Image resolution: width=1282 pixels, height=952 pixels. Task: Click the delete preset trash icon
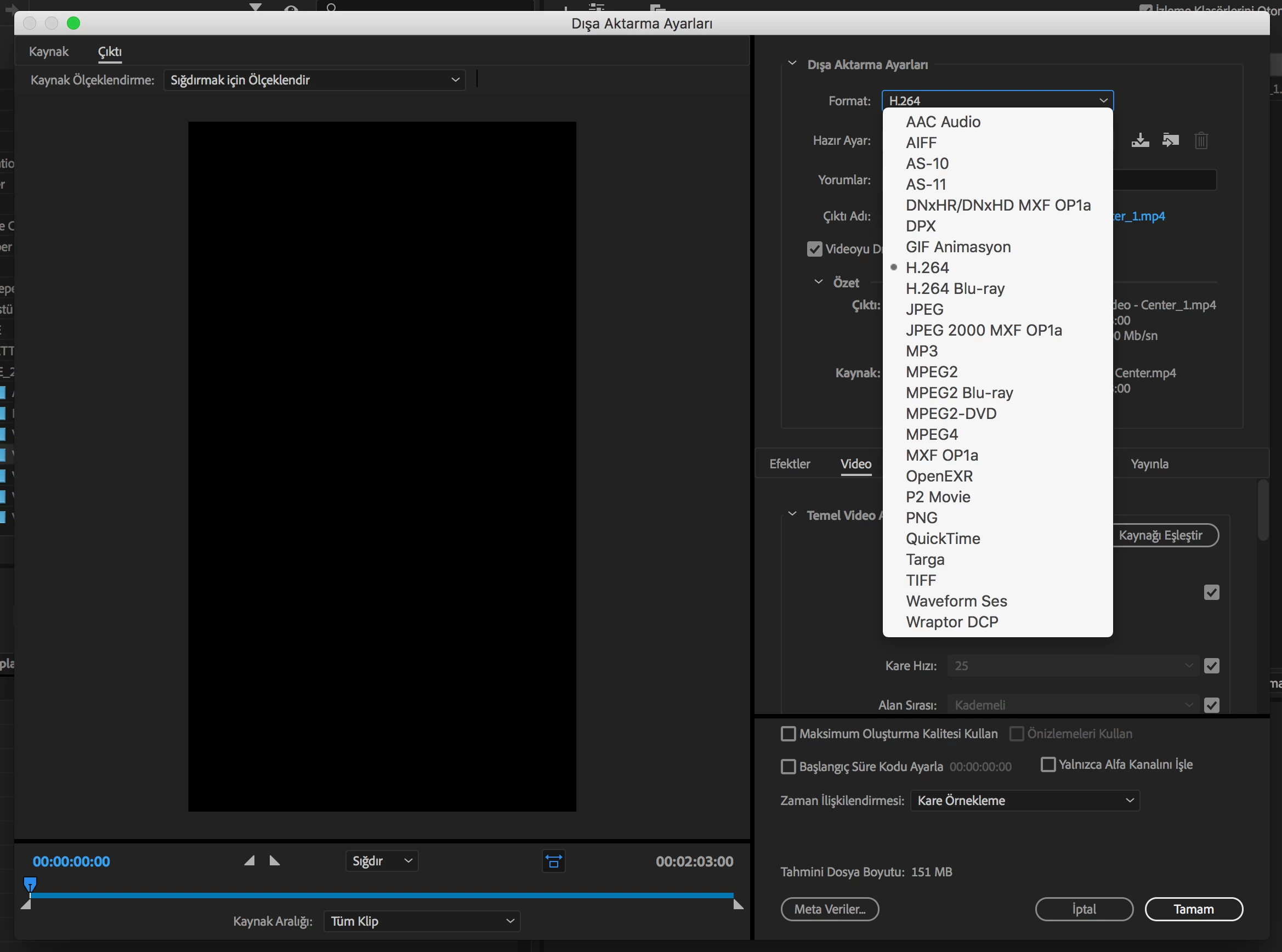(1201, 140)
